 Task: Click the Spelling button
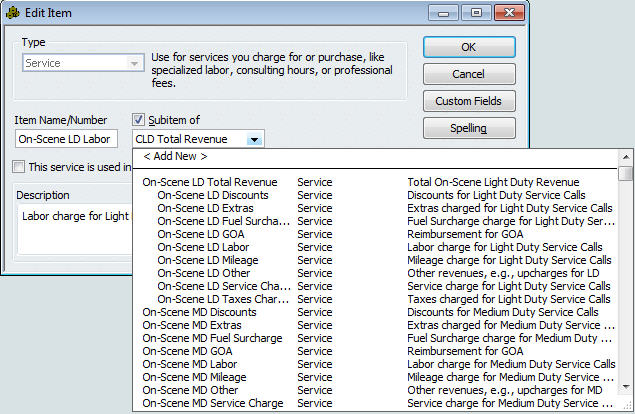468,128
